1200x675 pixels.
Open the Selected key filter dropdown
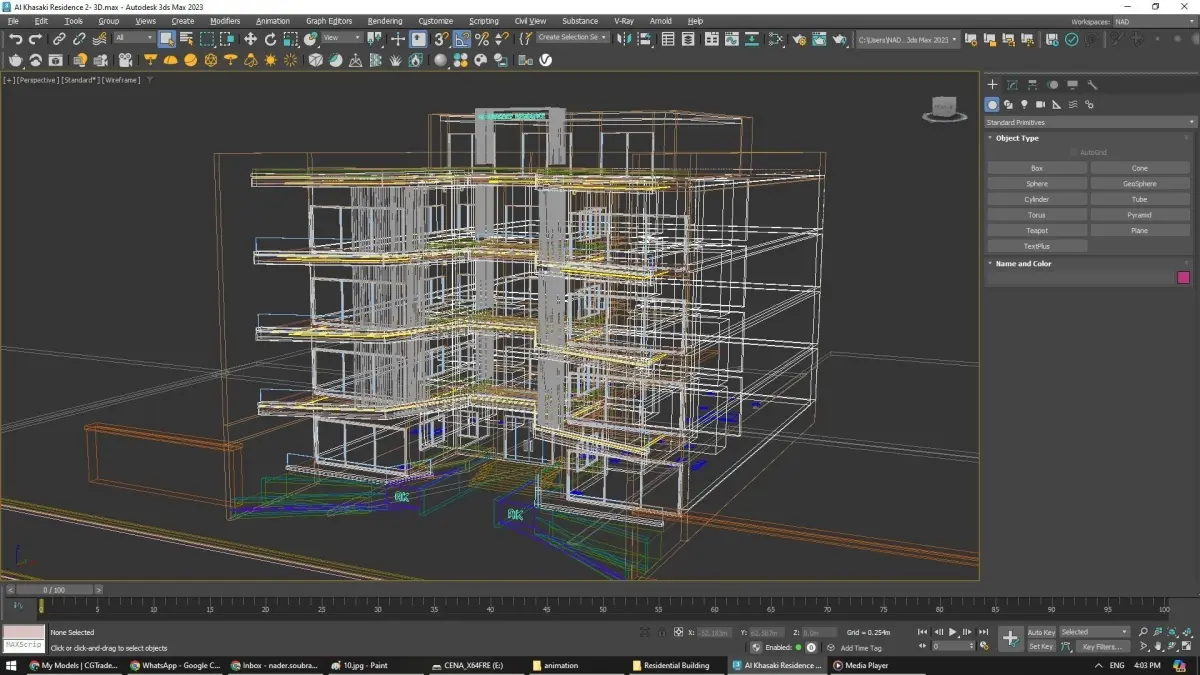point(1095,632)
